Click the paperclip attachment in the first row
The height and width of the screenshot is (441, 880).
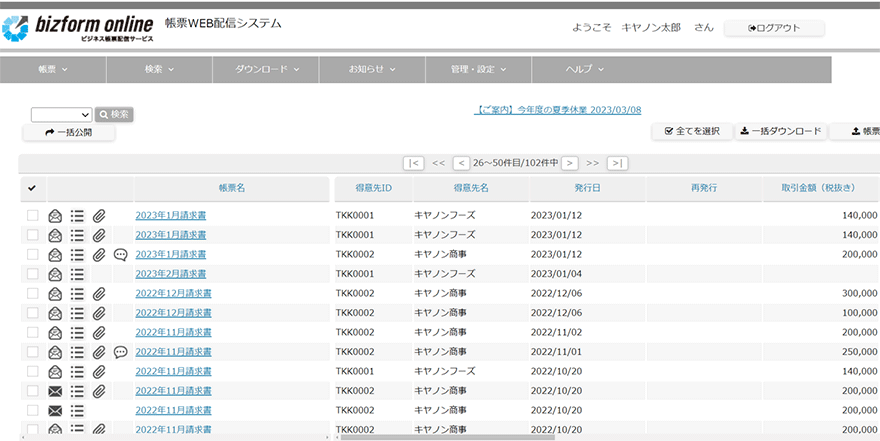point(99,215)
